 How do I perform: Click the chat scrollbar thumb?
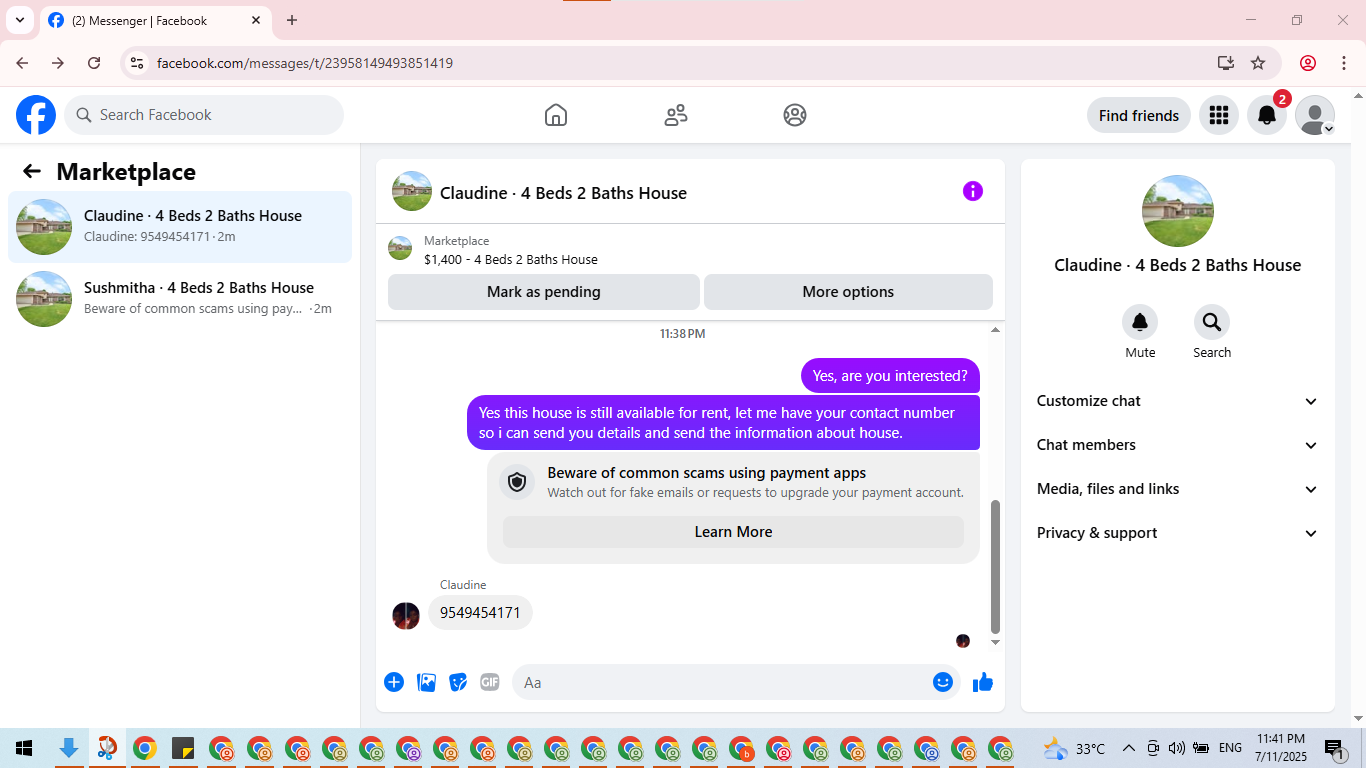(995, 566)
